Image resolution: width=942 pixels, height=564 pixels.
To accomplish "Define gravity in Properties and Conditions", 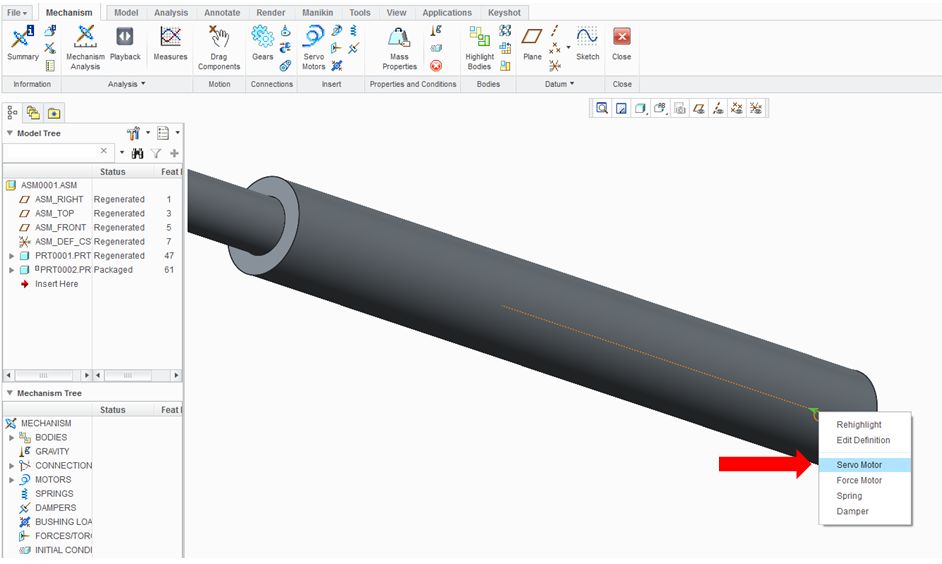I will pos(436,30).
